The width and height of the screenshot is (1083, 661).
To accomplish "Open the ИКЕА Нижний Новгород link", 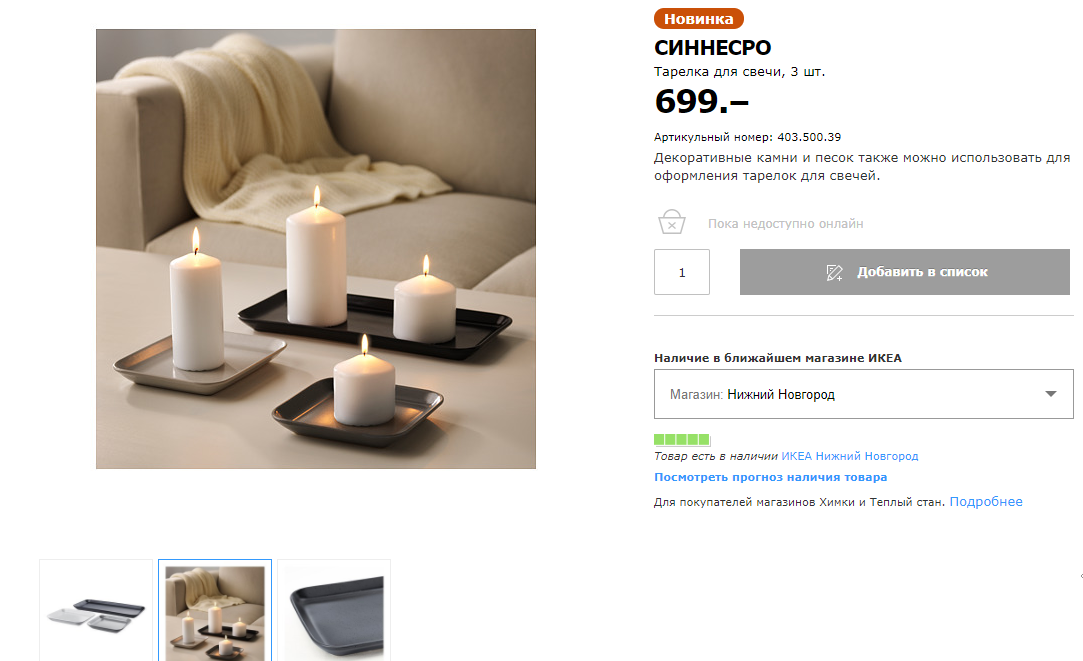I will tap(850, 456).
